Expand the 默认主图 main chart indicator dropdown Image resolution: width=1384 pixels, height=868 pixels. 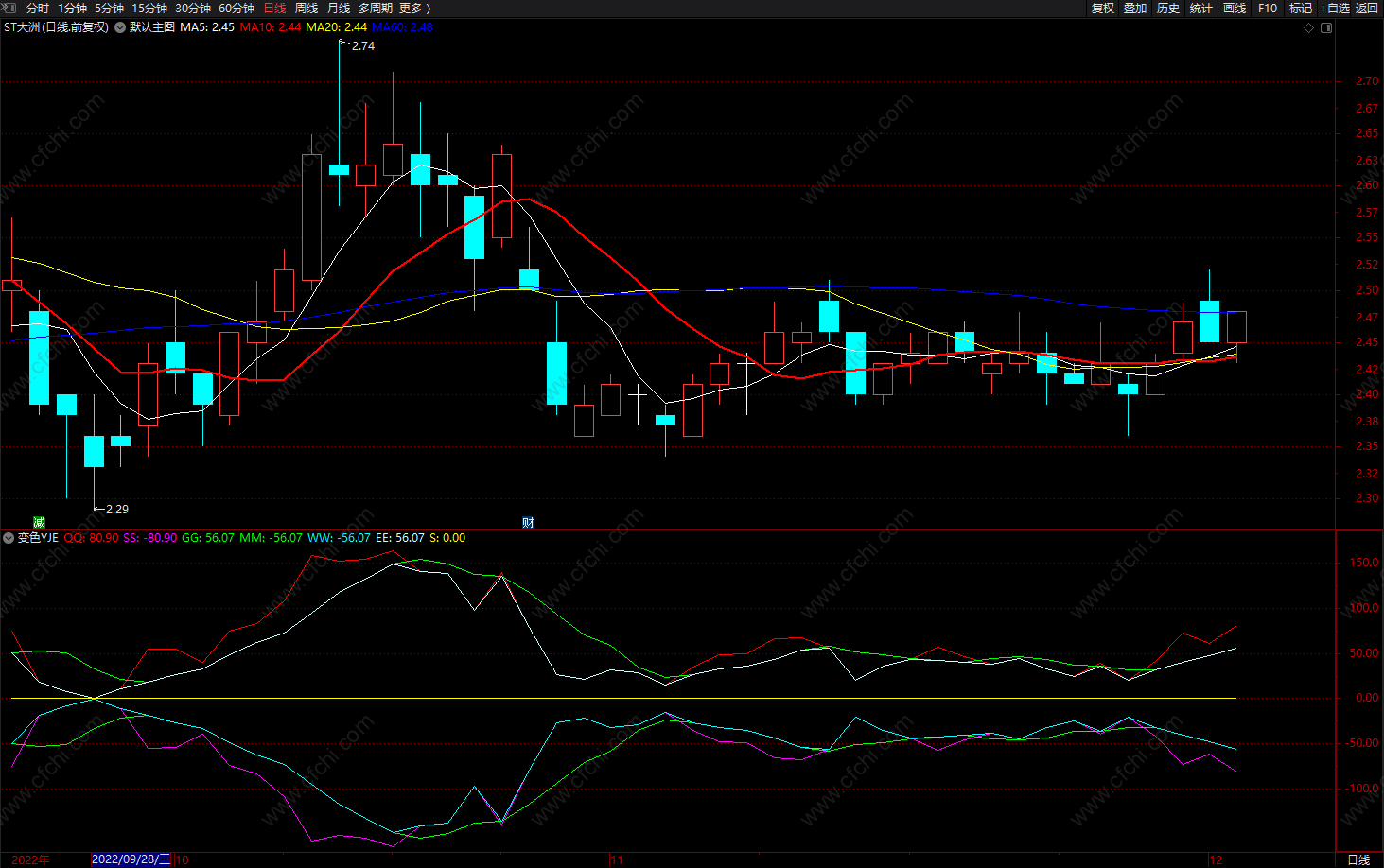[120, 27]
